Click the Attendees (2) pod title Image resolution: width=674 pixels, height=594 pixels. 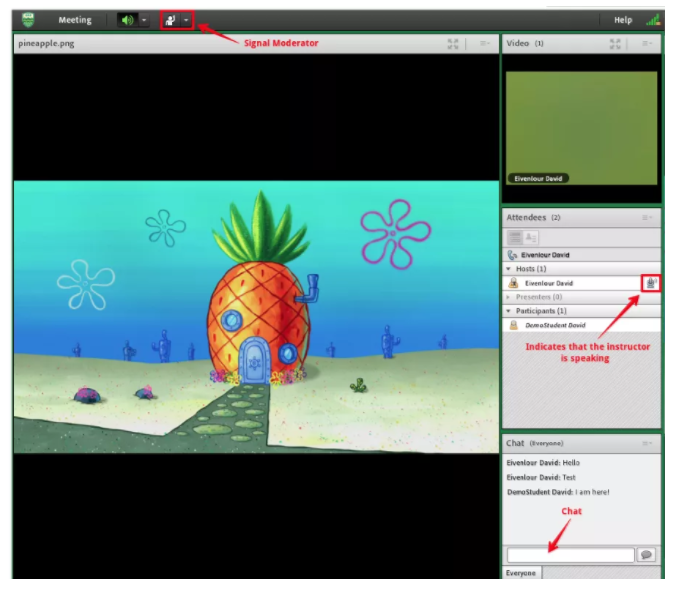coord(533,217)
